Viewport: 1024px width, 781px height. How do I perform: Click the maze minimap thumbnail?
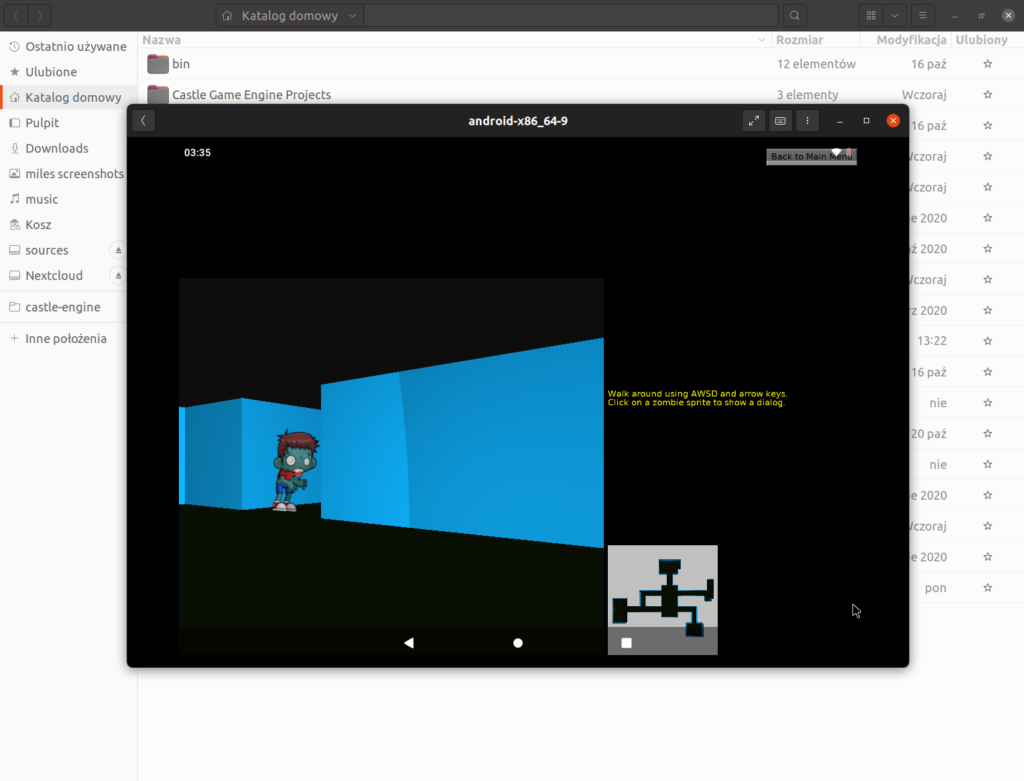pos(662,599)
